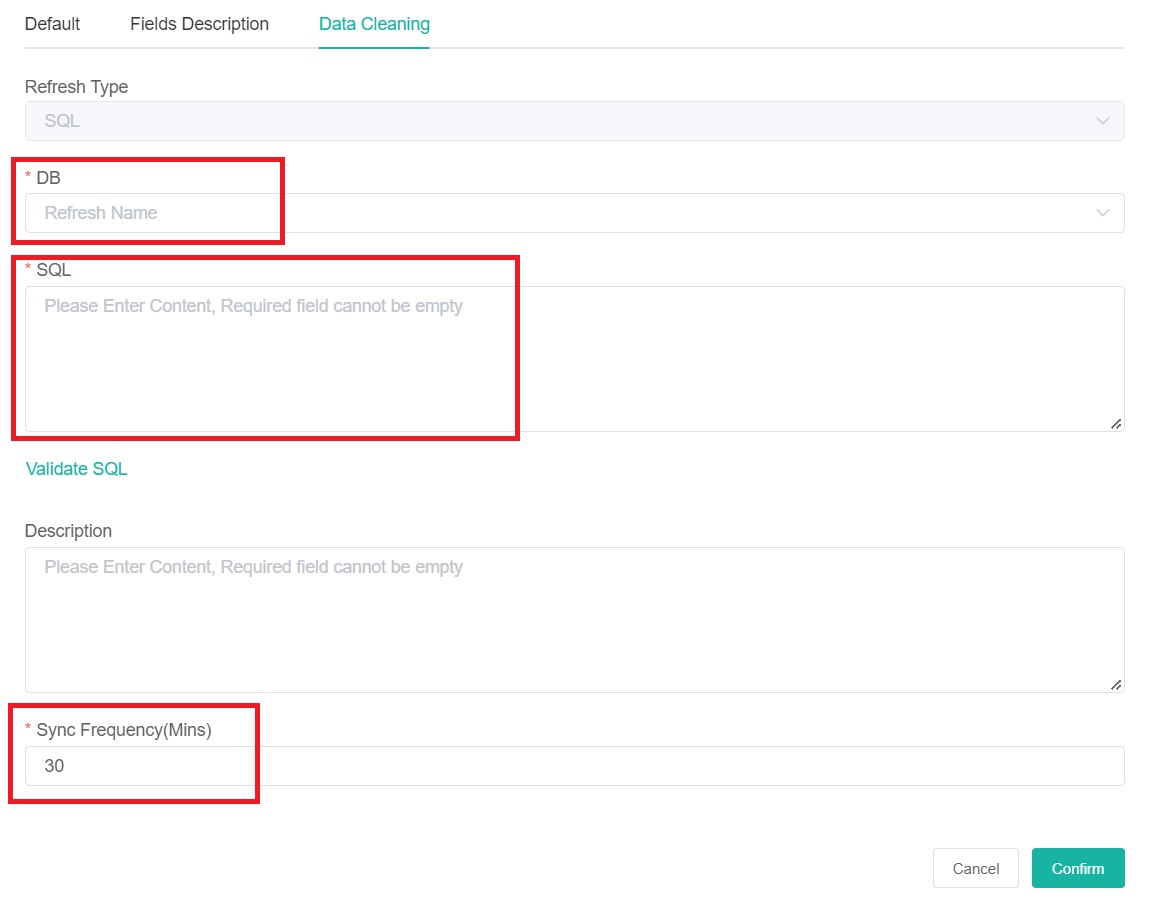1150x908 pixels.
Task: Click the Refresh Type chevron arrow
Action: click(1103, 120)
